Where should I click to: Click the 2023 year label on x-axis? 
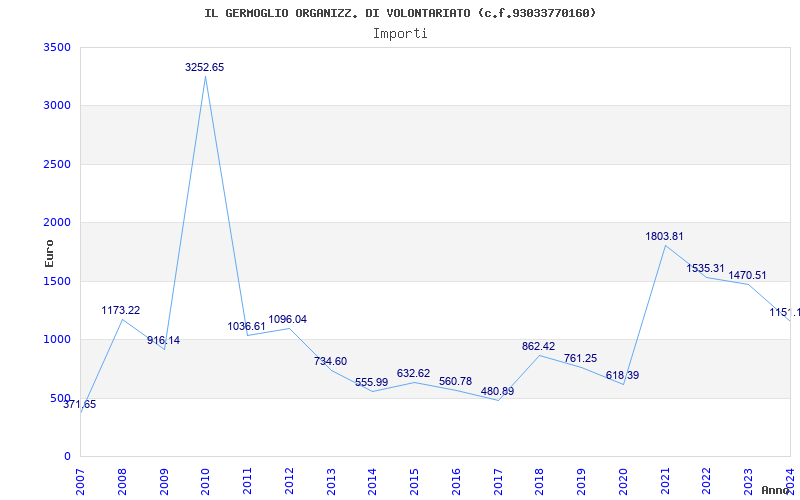[749, 482]
